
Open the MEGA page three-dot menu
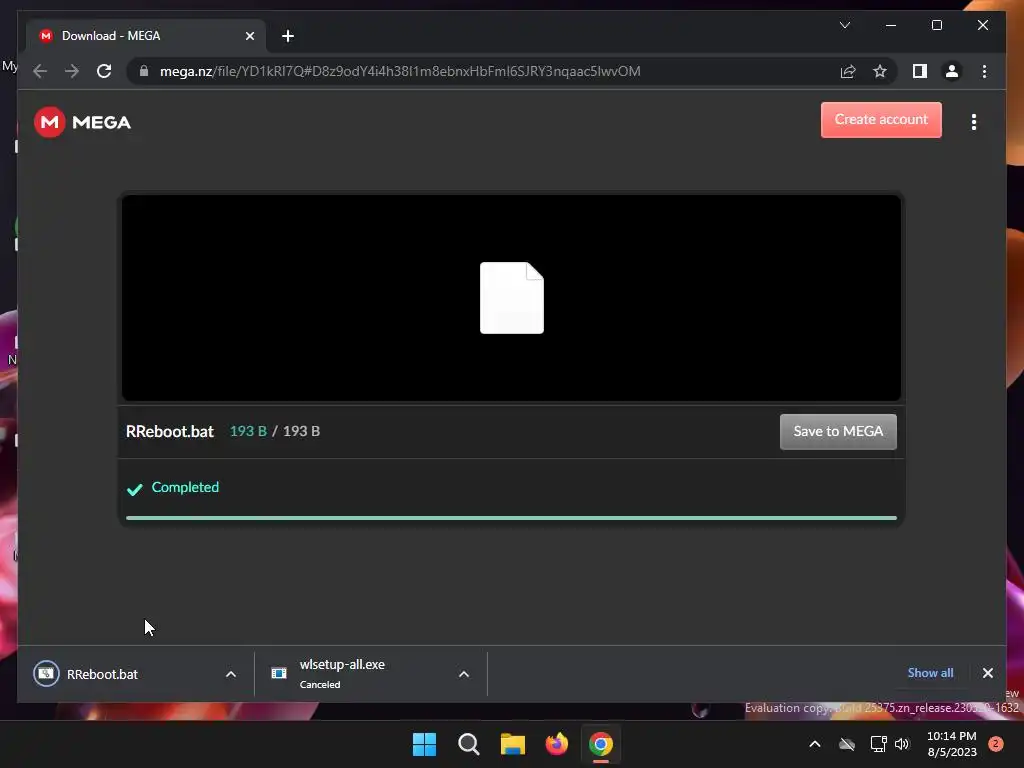click(973, 122)
